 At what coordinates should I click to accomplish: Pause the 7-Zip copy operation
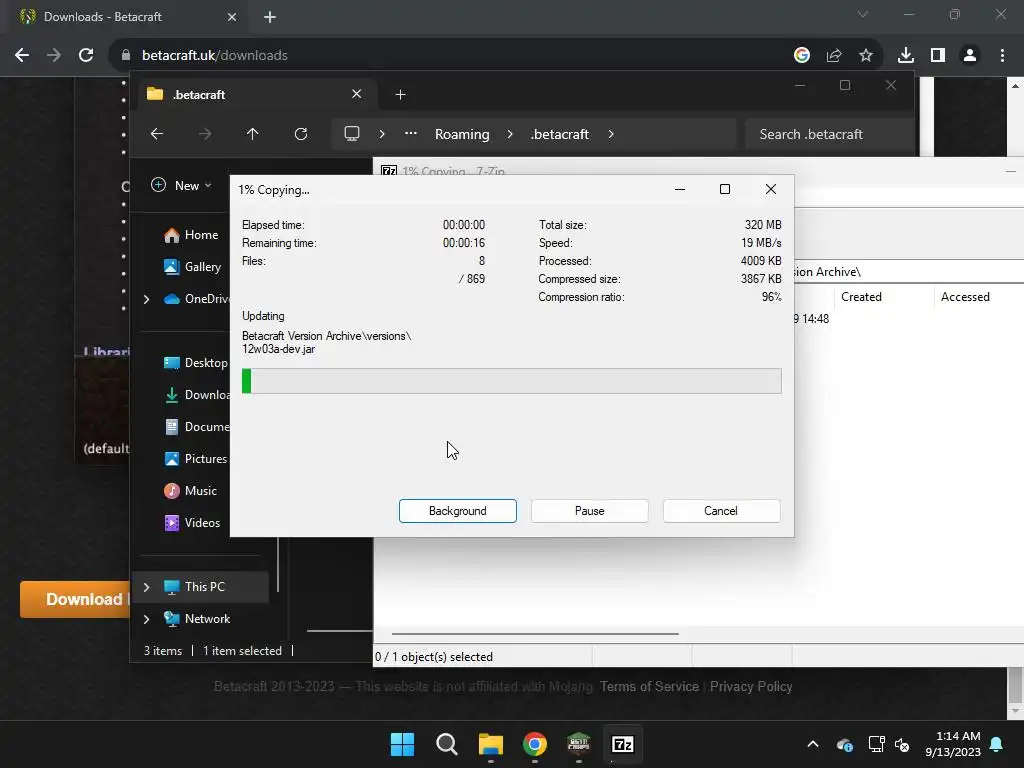point(589,511)
